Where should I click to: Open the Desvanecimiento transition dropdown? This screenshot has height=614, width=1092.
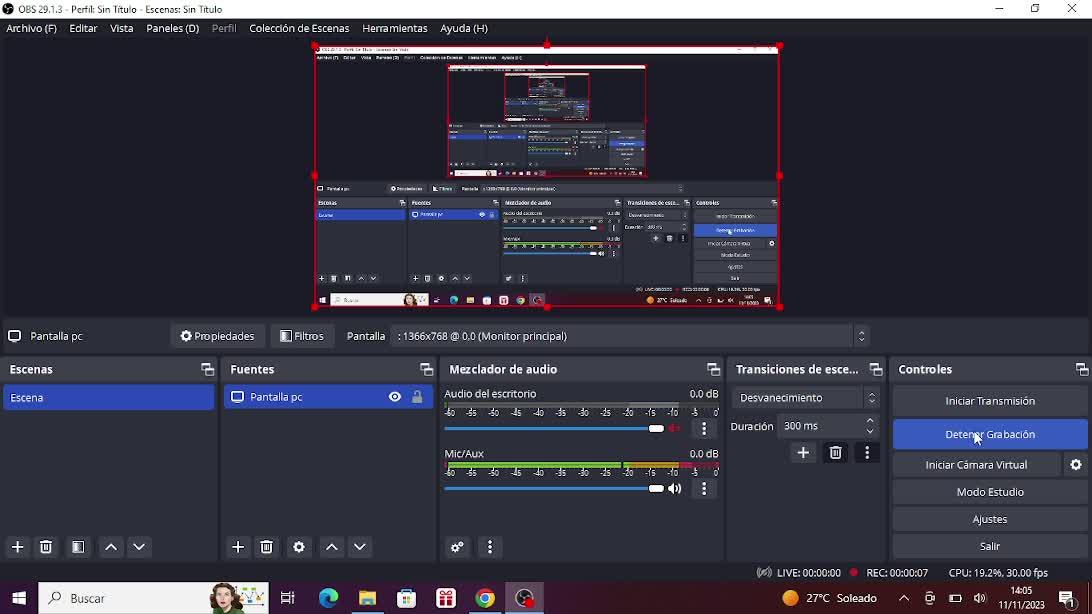(x=806, y=398)
